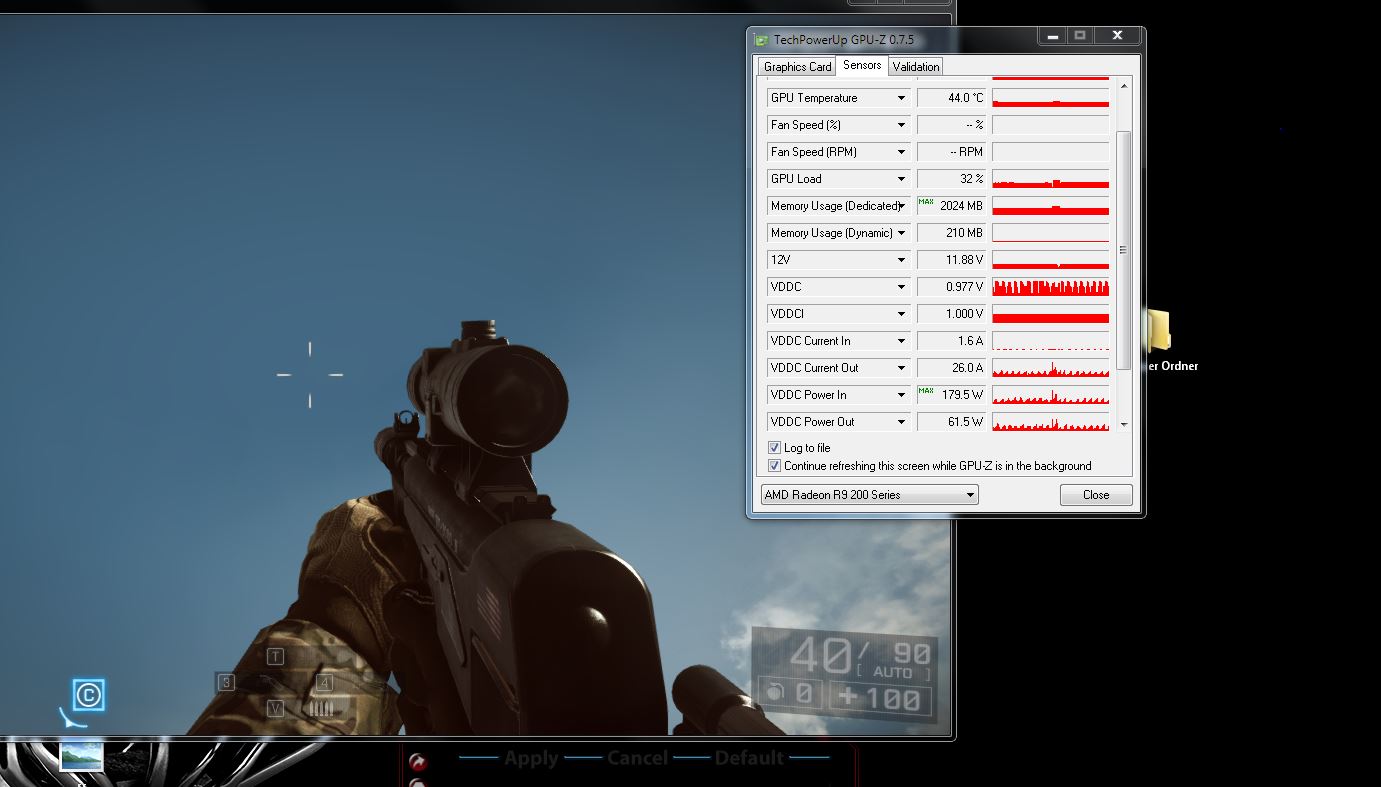The image size is (1381, 787).
Task: Switch to Graphics Card tab
Action: [797, 67]
